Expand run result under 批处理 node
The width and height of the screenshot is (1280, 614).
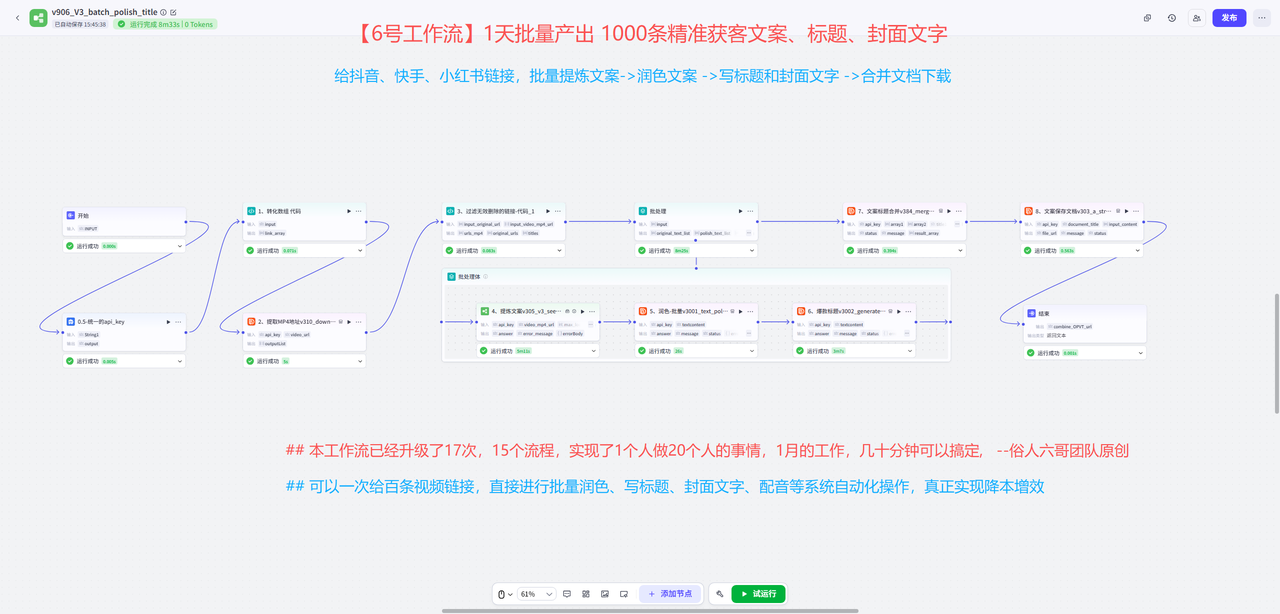tap(752, 251)
